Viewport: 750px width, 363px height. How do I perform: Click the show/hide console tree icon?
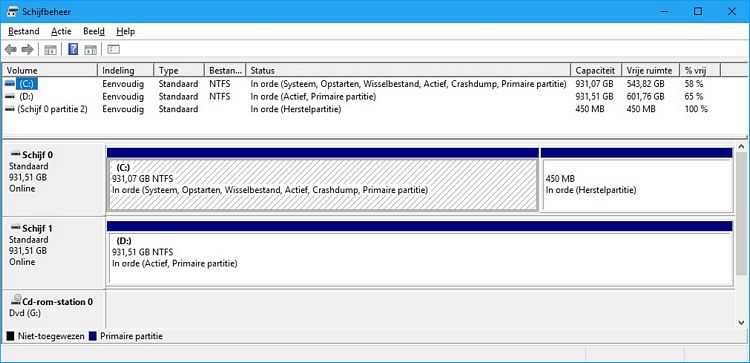50,49
